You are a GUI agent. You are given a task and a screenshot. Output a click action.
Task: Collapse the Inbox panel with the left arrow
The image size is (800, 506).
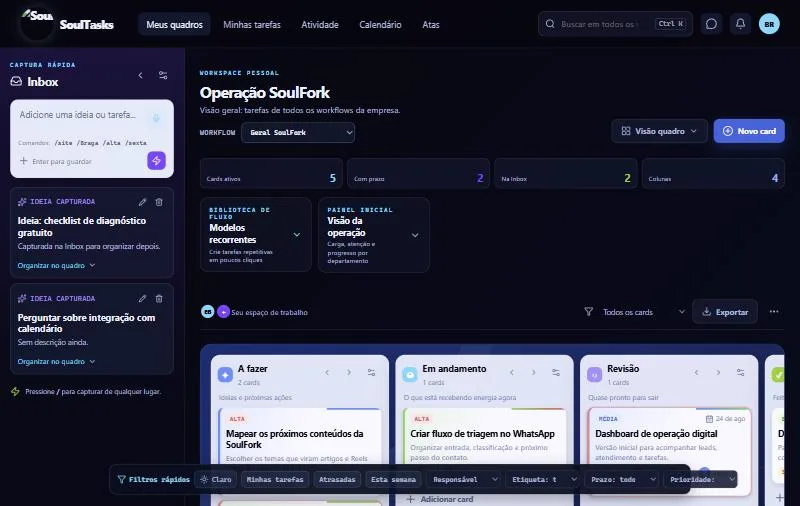(x=140, y=75)
